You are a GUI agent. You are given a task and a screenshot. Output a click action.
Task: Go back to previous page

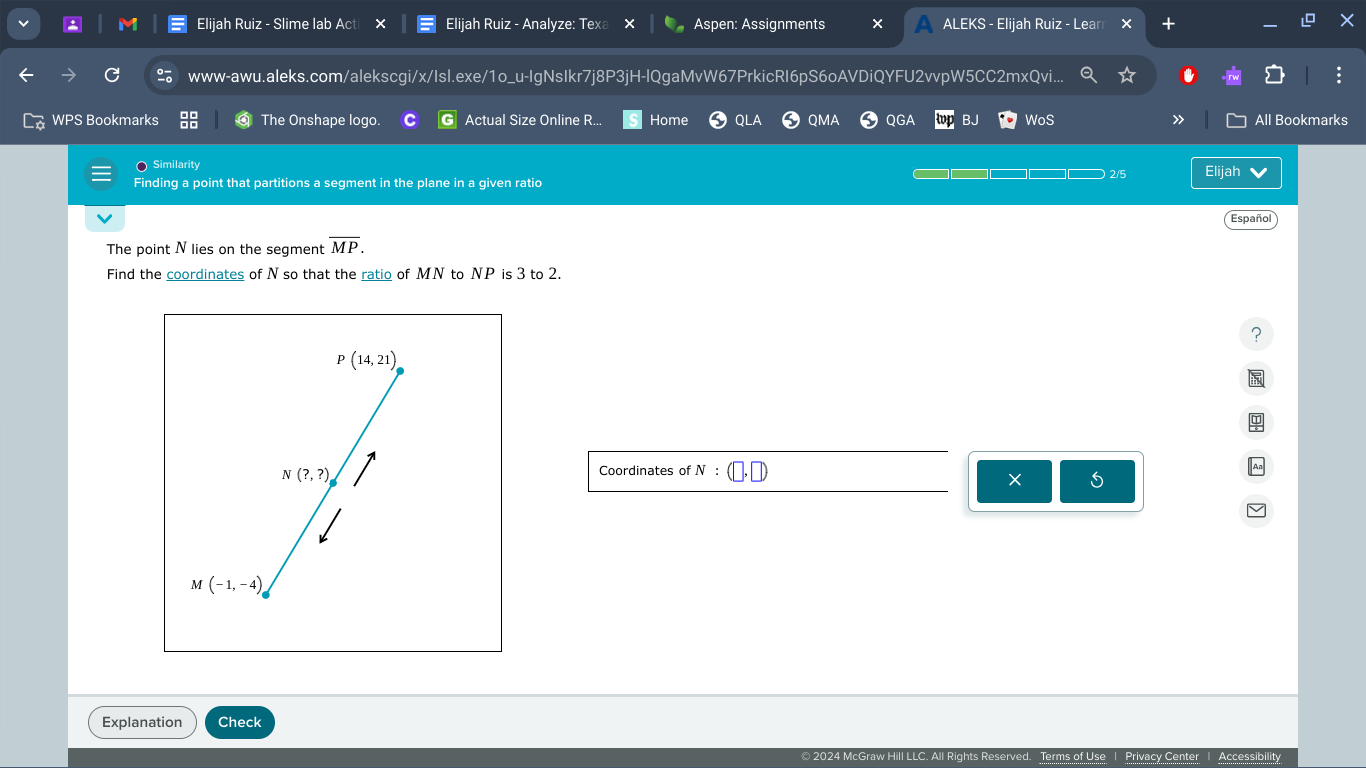[27, 75]
